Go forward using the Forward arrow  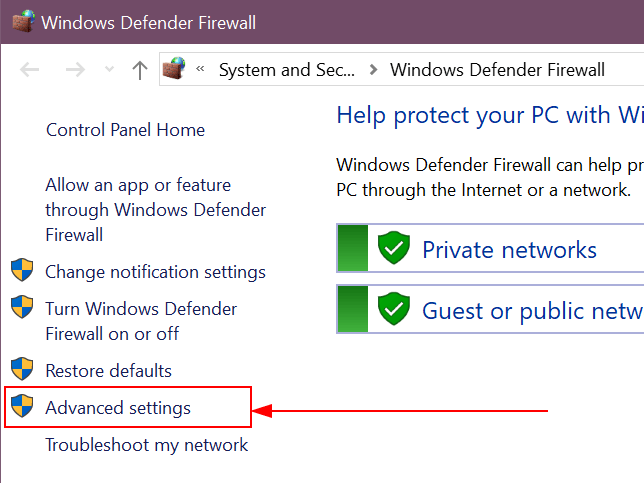click(x=75, y=70)
